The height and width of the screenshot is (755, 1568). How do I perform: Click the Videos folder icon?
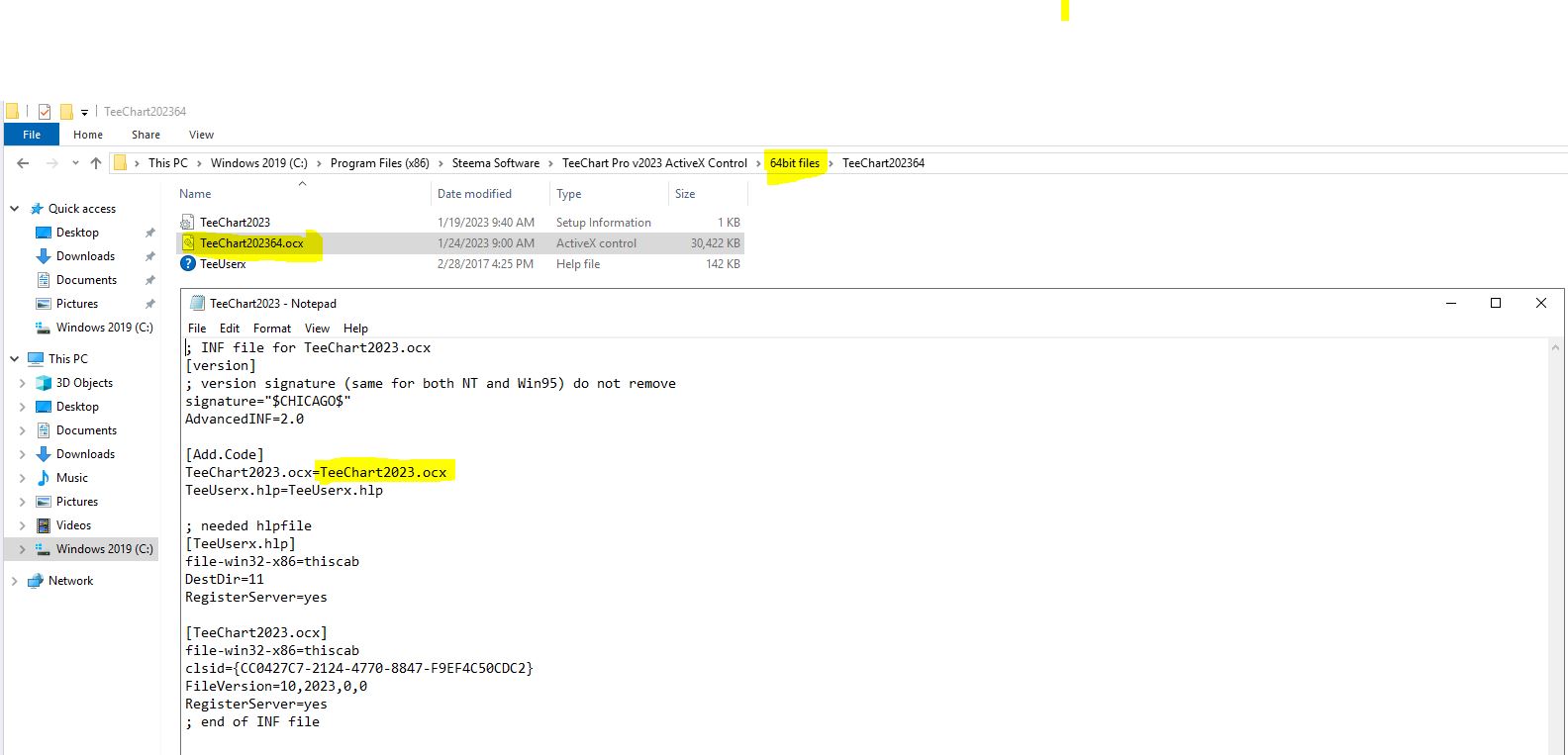point(44,525)
